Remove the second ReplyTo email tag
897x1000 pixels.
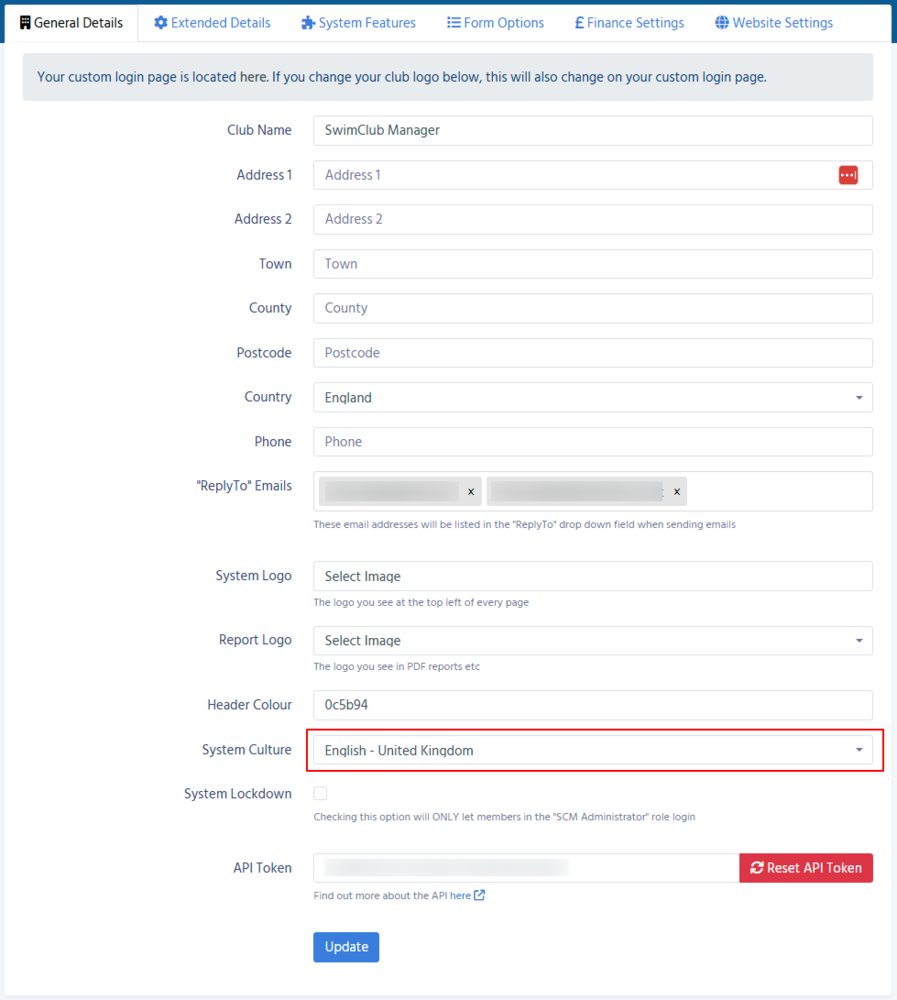click(677, 492)
